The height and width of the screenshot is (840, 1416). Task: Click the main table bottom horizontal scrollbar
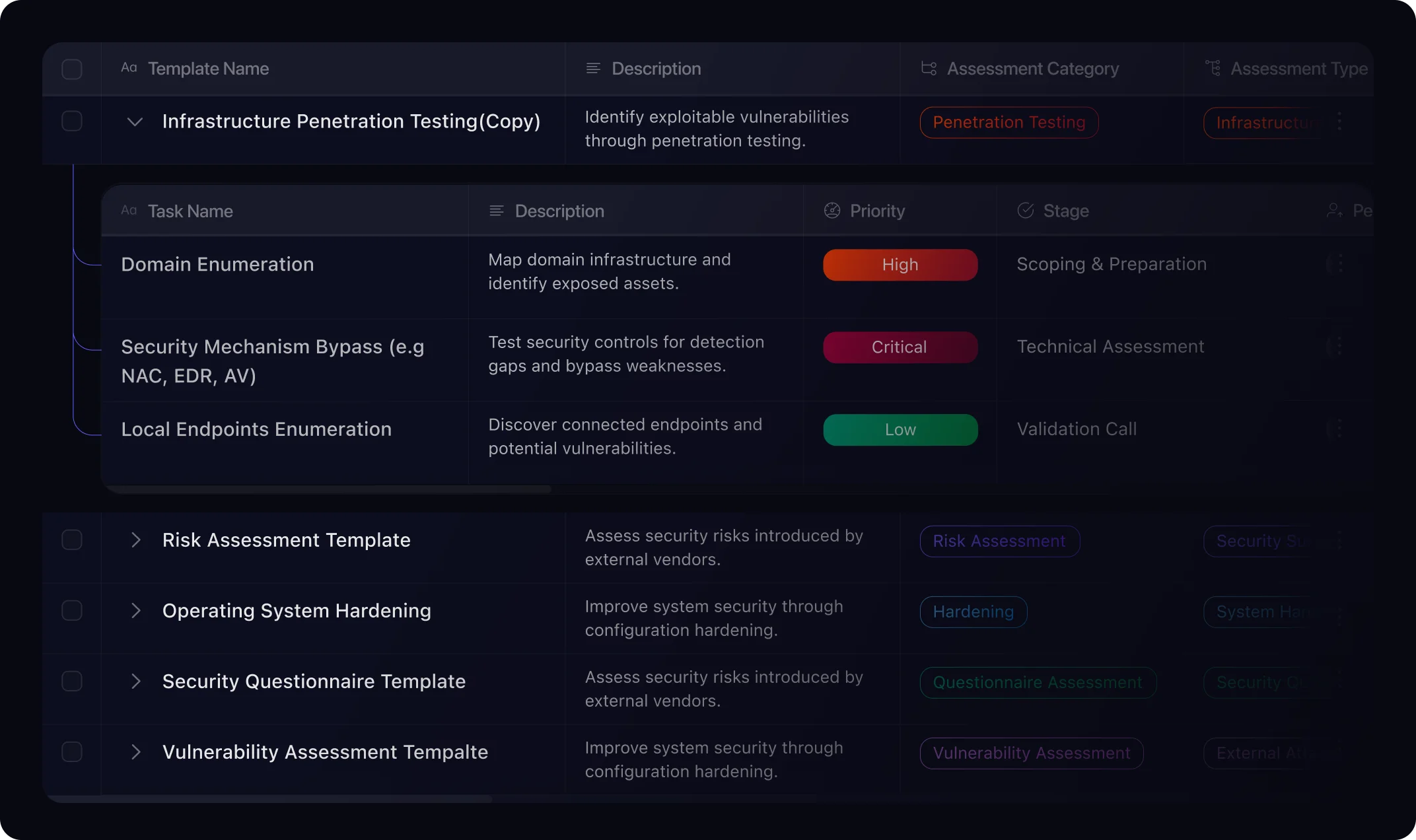pyautogui.click(x=269, y=799)
